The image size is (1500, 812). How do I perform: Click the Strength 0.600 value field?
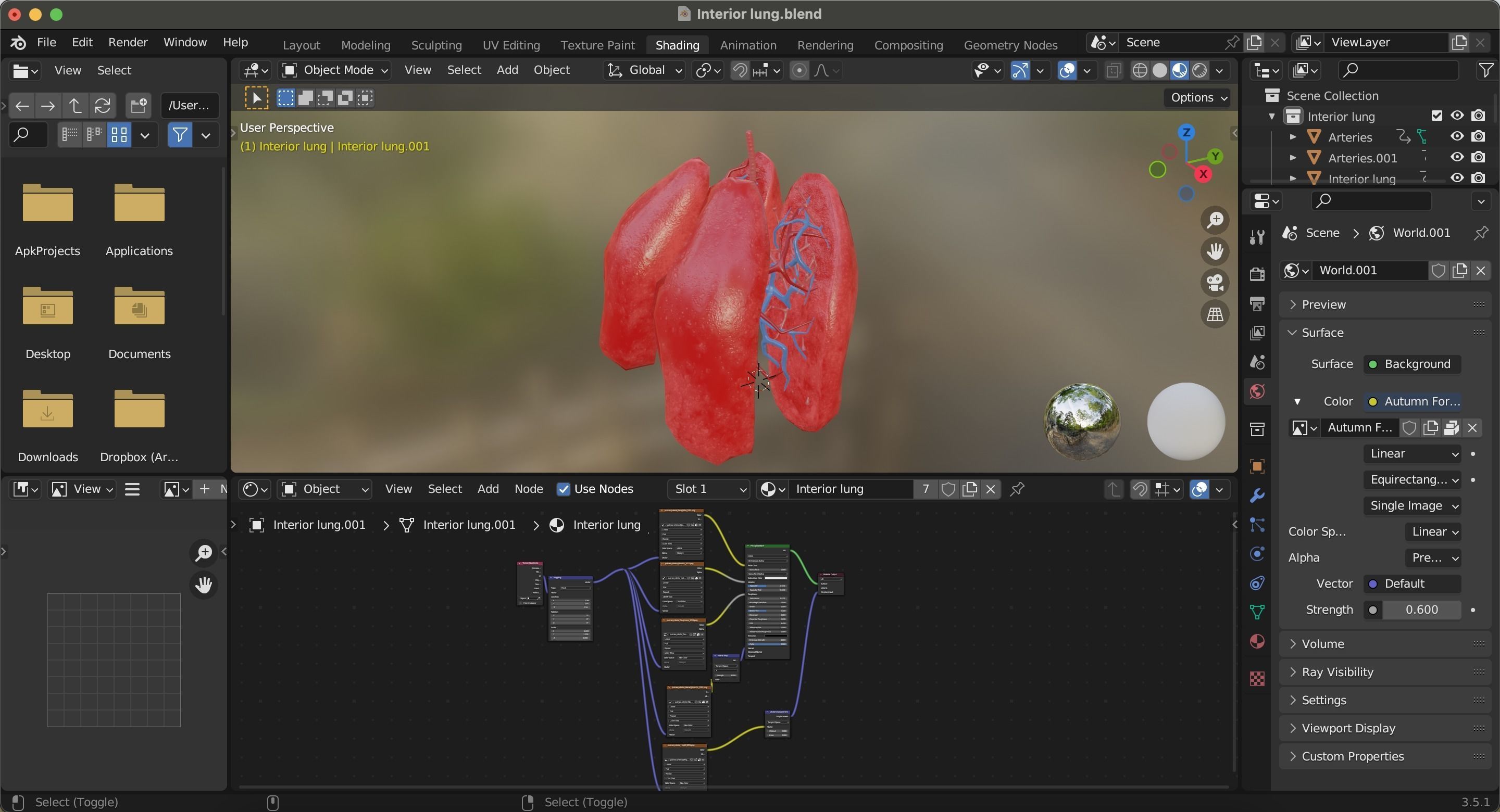click(1421, 610)
